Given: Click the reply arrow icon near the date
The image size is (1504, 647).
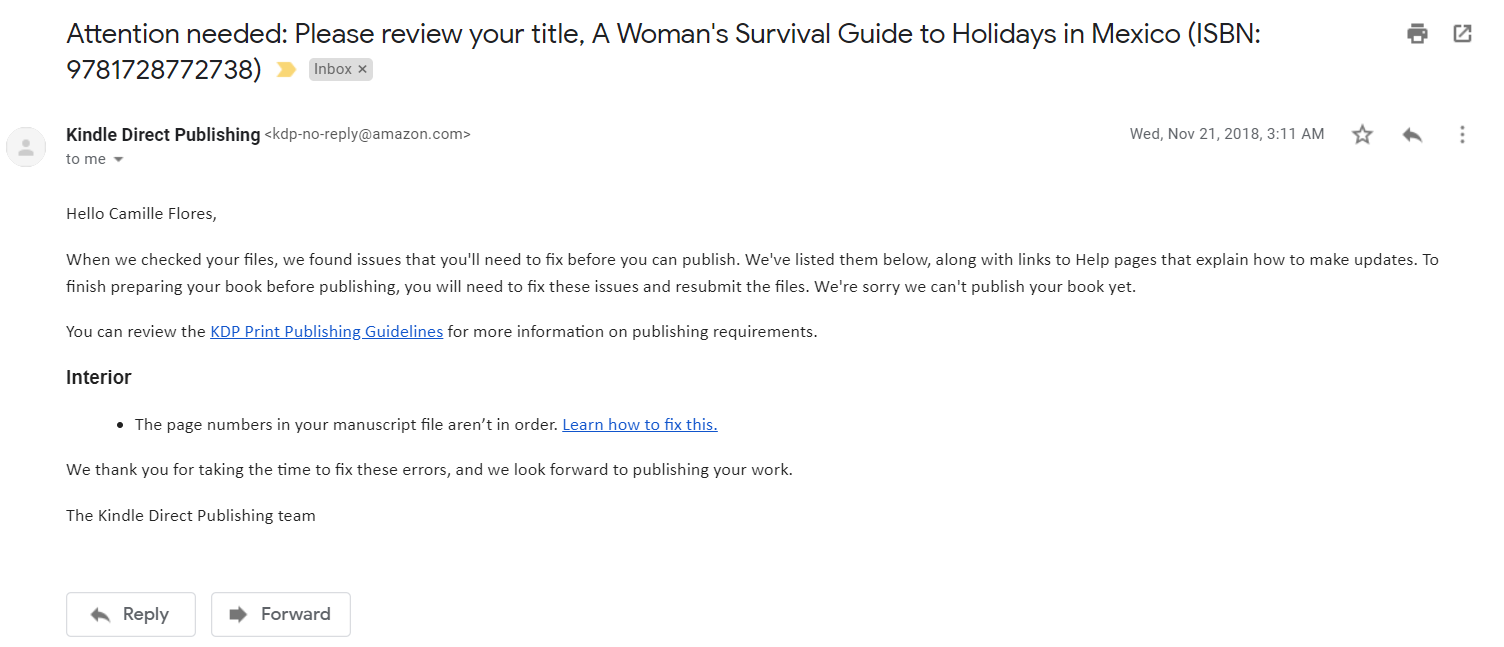Looking at the screenshot, I should coord(1412,134).
